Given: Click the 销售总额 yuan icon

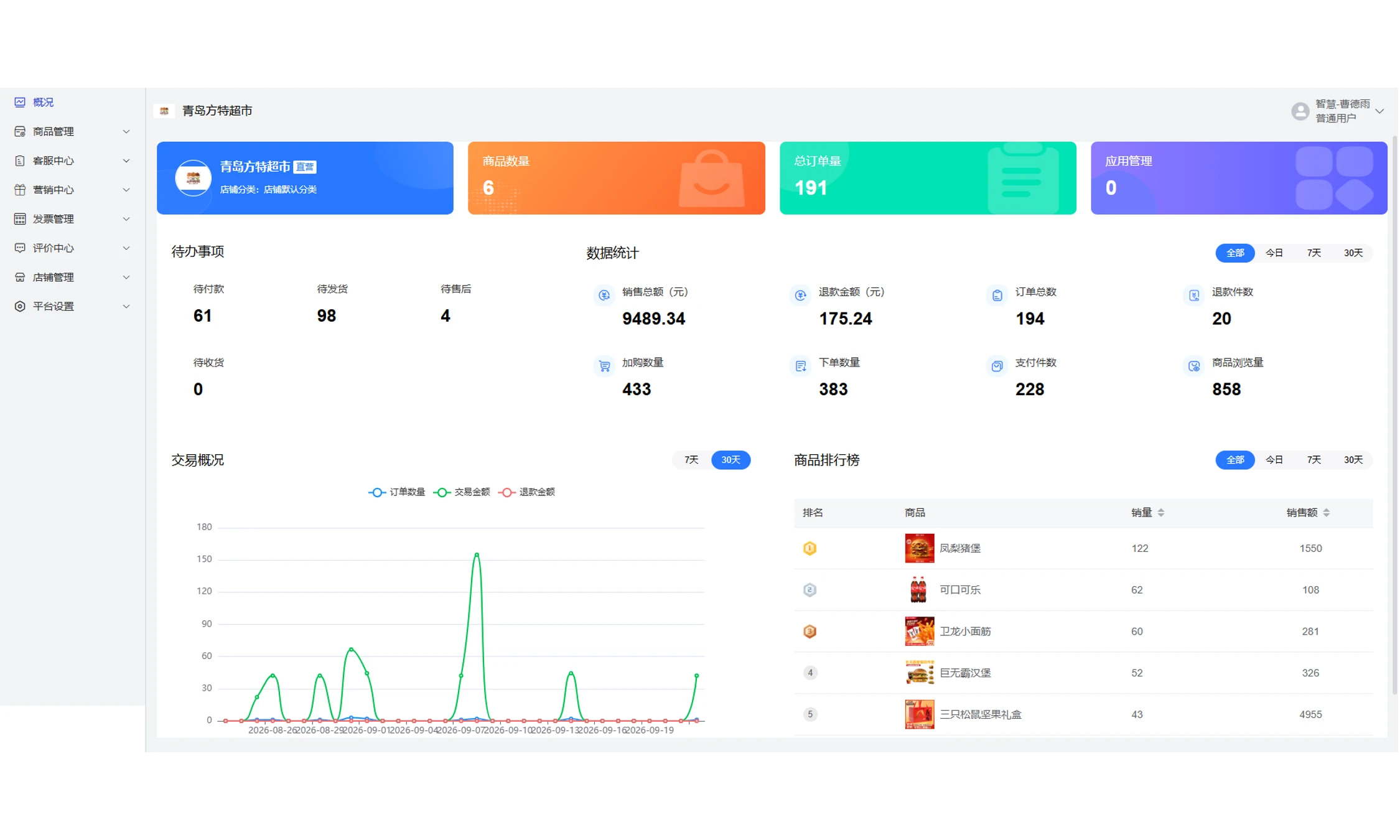Looking at the screenshot, I should (x=604, y=295).
